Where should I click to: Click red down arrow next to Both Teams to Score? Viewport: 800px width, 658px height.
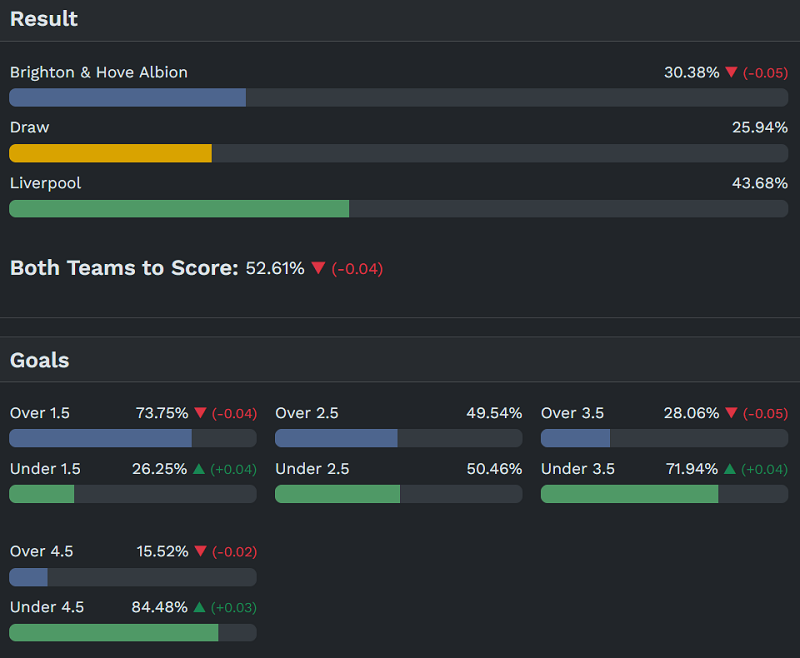coord(318,268)
